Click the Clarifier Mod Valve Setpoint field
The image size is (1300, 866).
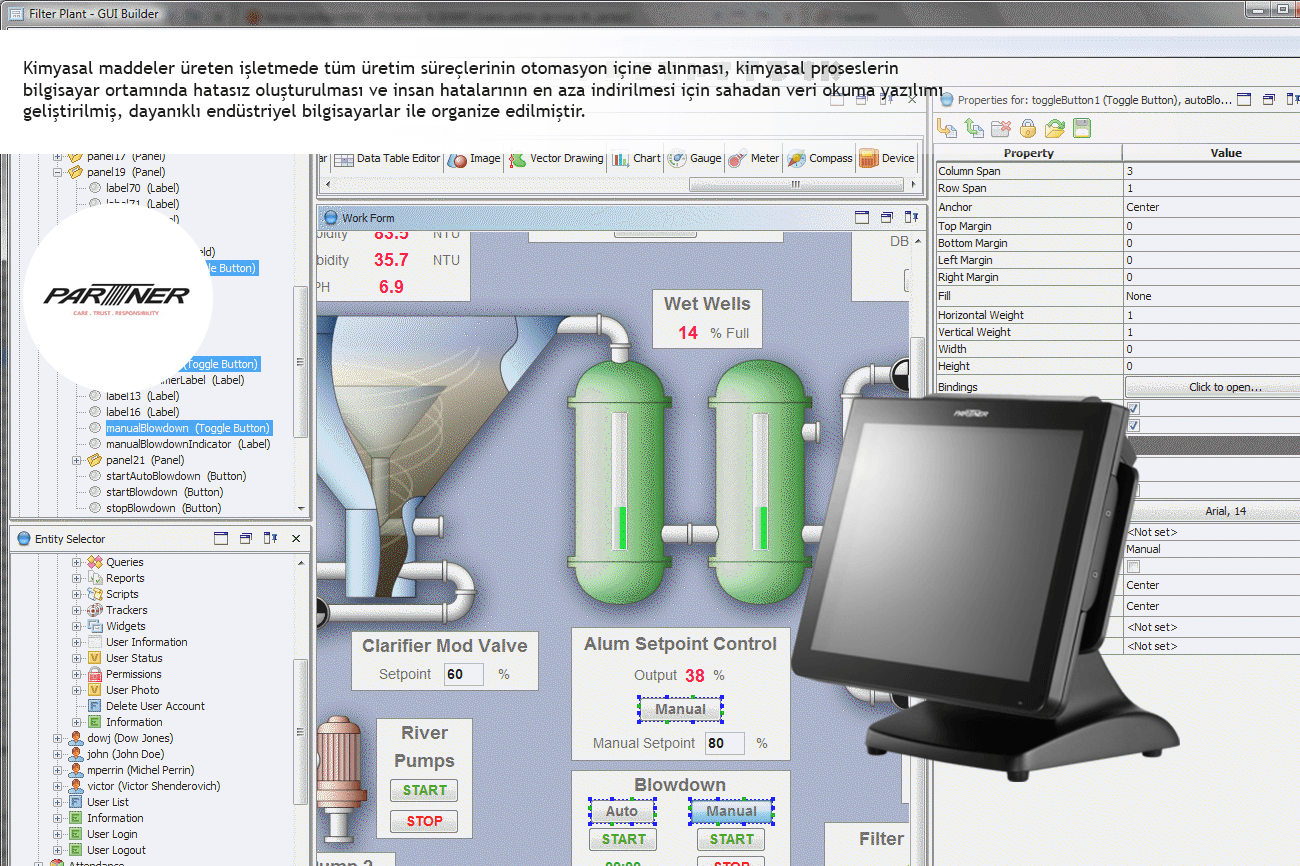[x=463, y=675]
